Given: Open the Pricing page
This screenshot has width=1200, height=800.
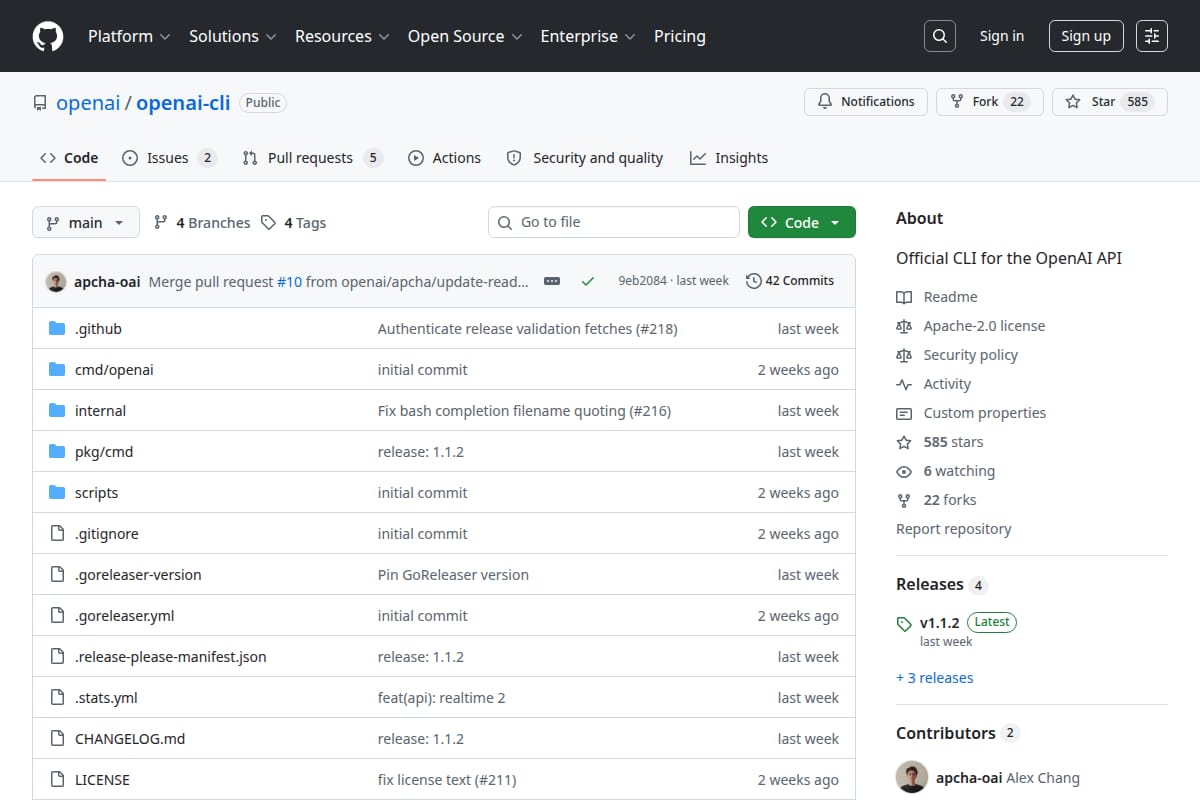Looking at the screenshot, I should click(680, 36).
